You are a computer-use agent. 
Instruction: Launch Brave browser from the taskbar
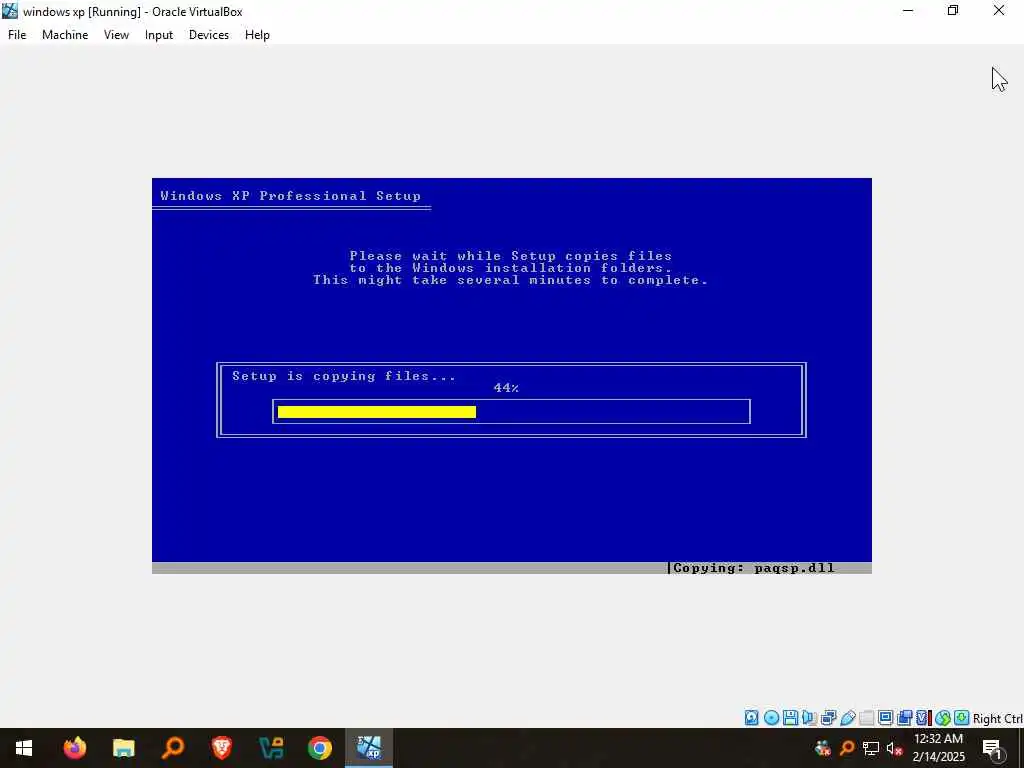[x=221, y=748]
